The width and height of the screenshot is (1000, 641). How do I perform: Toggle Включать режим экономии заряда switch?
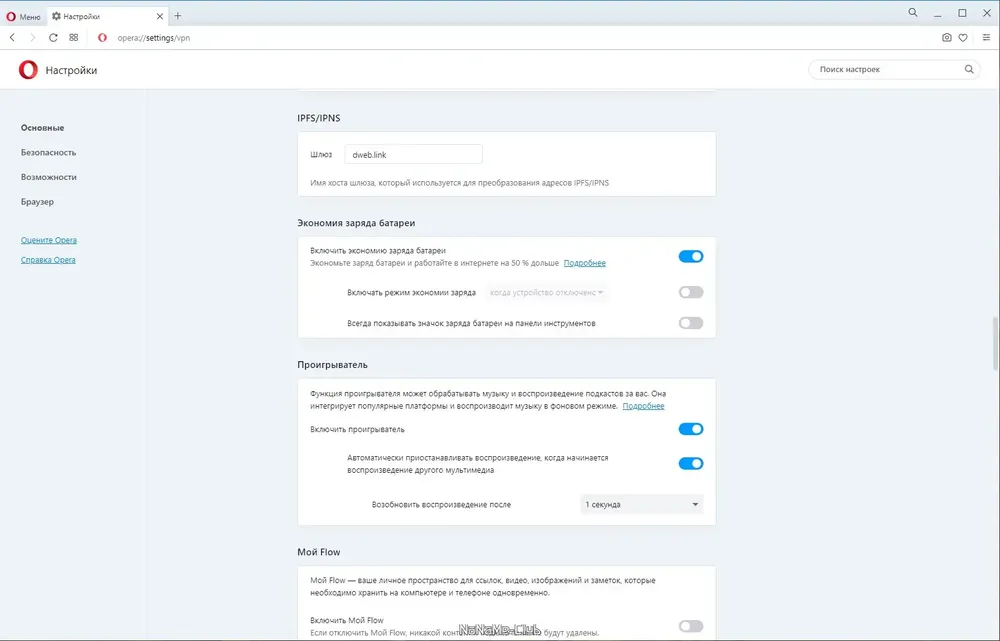pyautogui.click(x=691, y=292)
